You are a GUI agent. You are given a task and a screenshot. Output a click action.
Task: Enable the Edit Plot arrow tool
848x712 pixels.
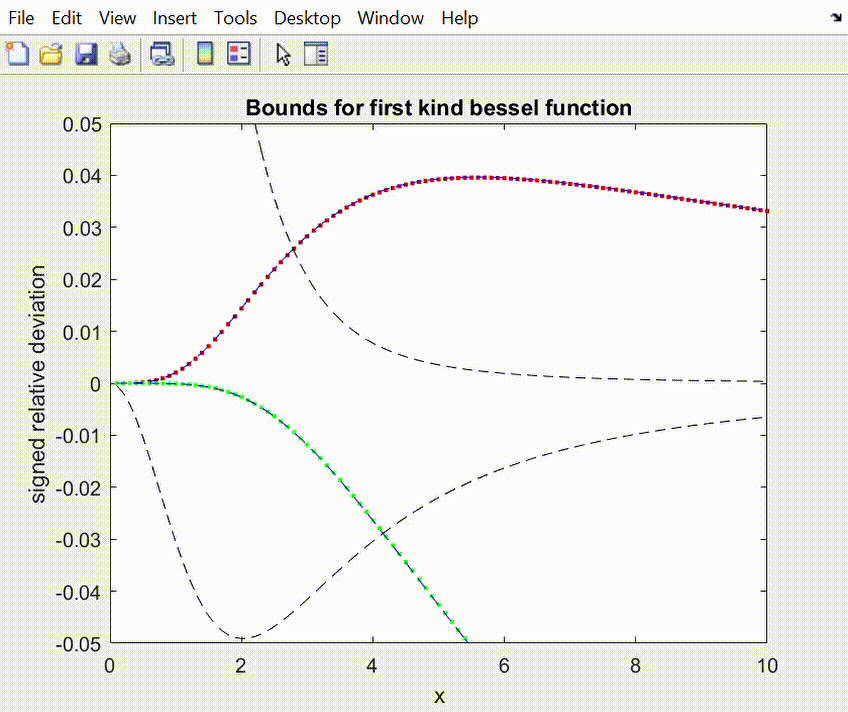(x=283, y=54)
